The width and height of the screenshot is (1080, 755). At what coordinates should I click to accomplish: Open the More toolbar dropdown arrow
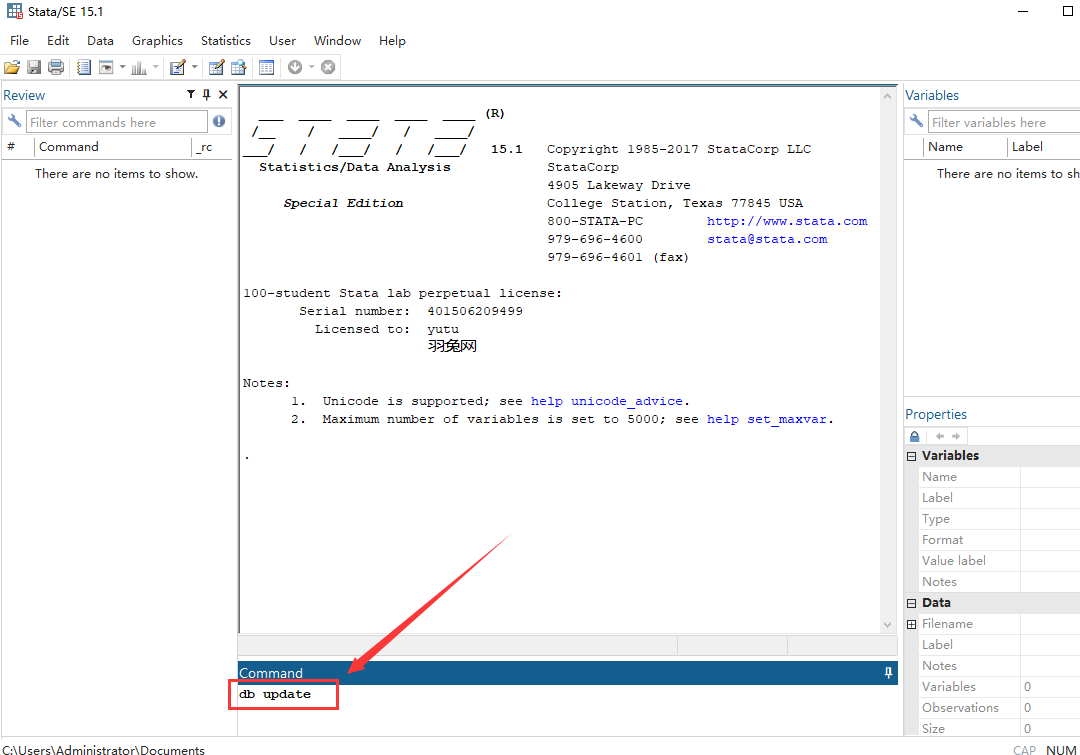pyautogui.click(x=311, y=67)
